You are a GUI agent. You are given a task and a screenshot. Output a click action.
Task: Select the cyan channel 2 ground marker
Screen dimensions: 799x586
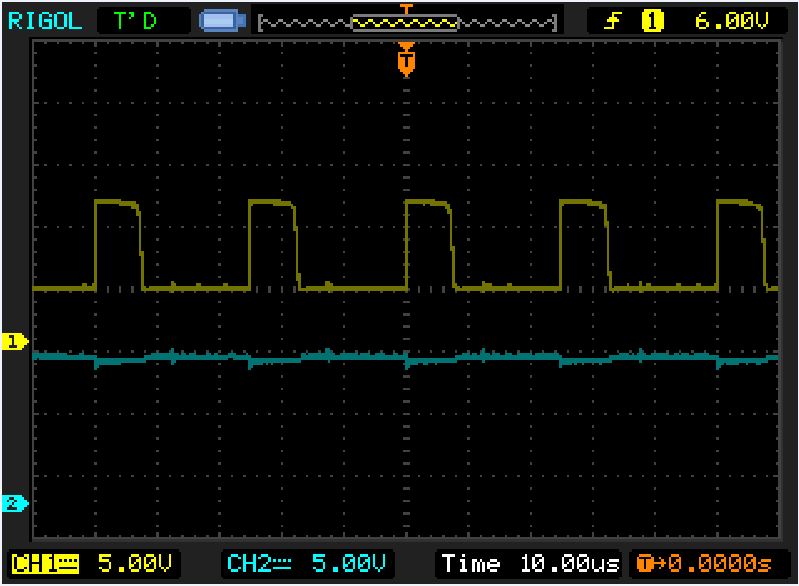tap(15, 503)
